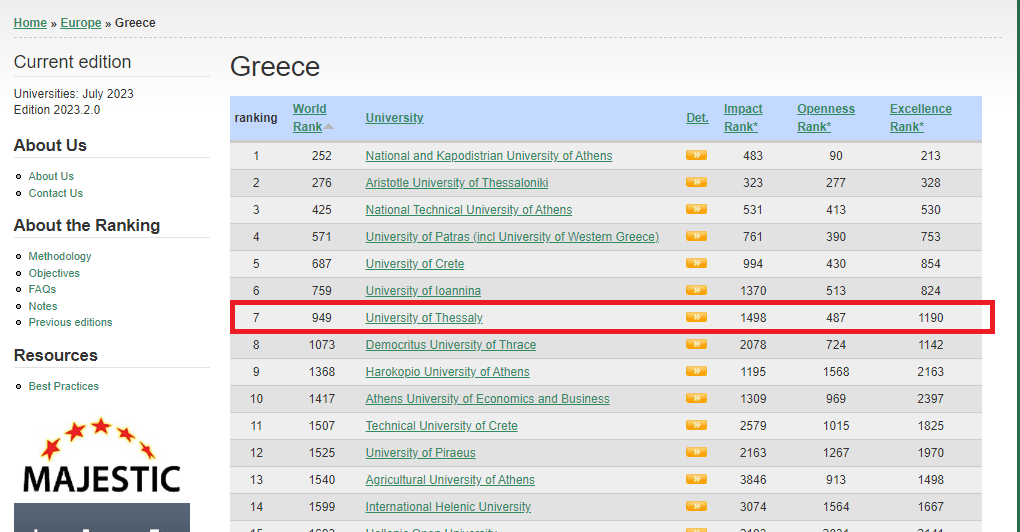This screenshot has width=1020, height=532.
Task: Click details arrow for Aristotle University of Thessaloniki
Action: [x=696, y=182]
